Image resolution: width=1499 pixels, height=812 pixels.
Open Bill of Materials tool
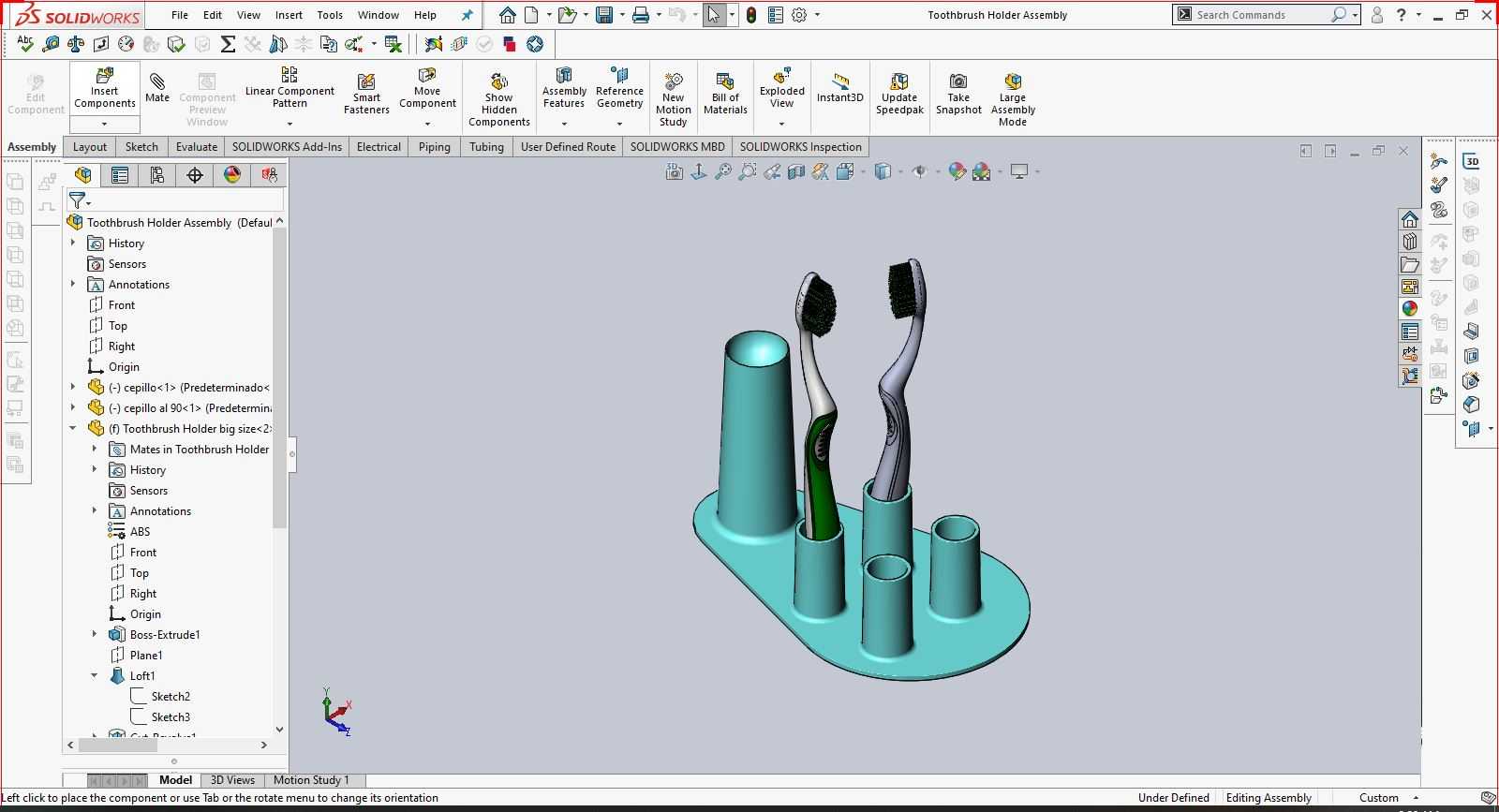725,94
